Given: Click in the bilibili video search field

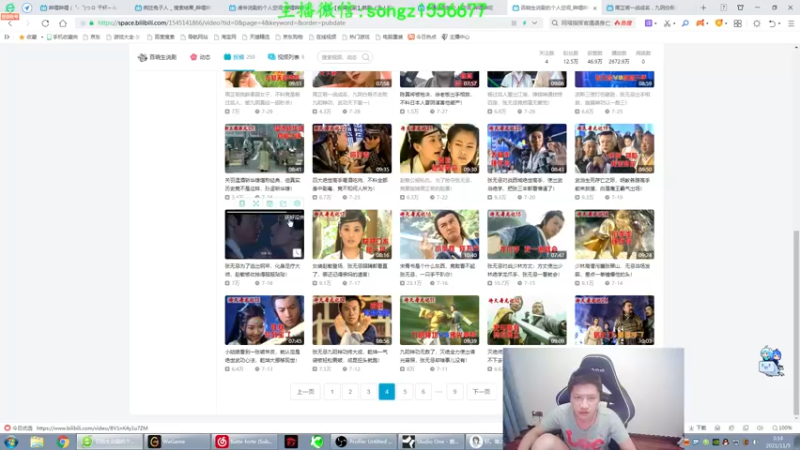Looking at the screenshot, I should [x=339, y=57].
